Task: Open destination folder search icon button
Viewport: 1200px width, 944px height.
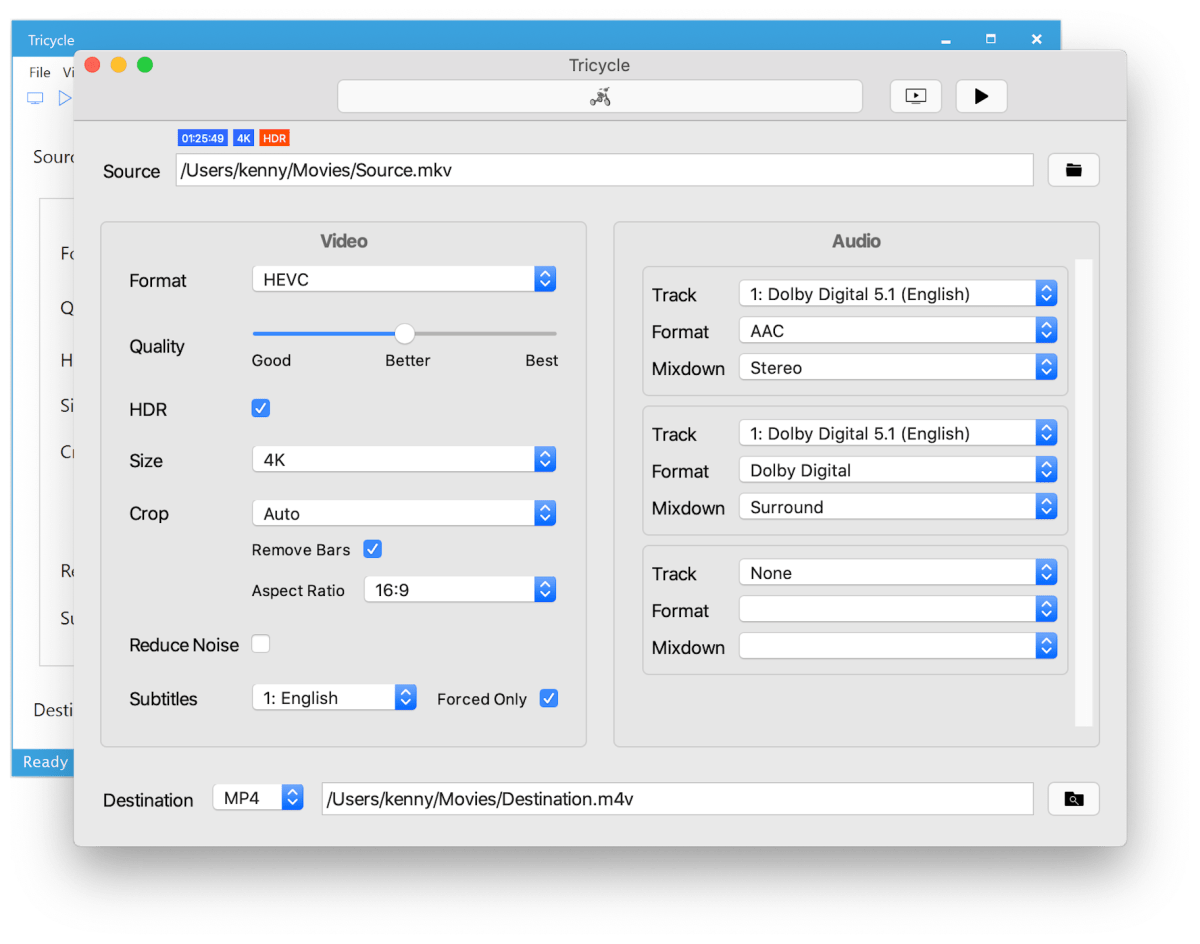Action: (1073, 799)
